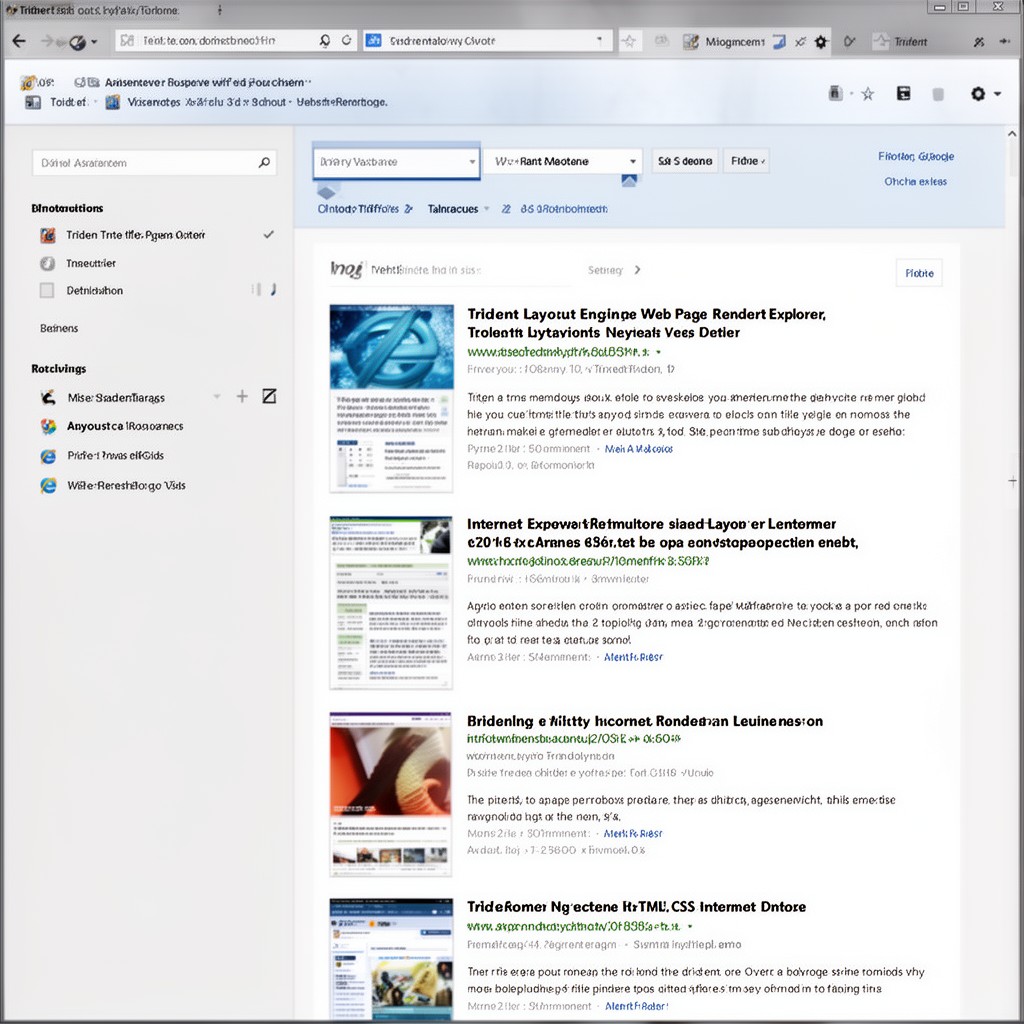Click the save disk icon in header
The width and height of the screenshot is (1024, 1024).
click(903, 93)
